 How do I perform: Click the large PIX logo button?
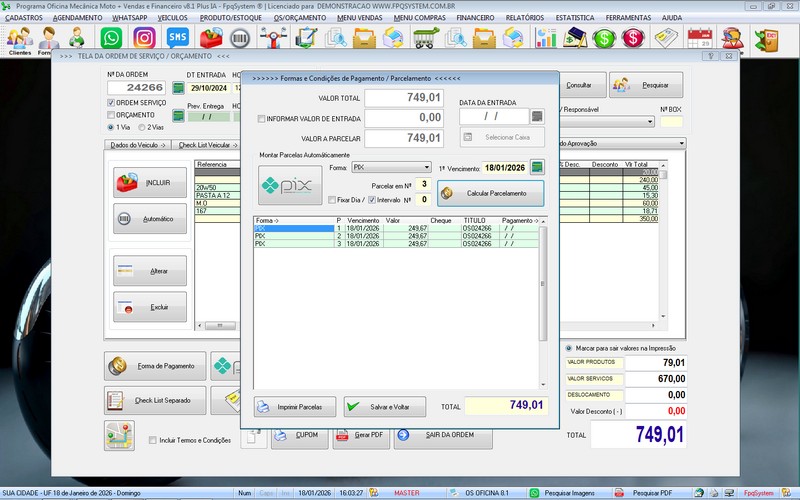tap(290, 185)
